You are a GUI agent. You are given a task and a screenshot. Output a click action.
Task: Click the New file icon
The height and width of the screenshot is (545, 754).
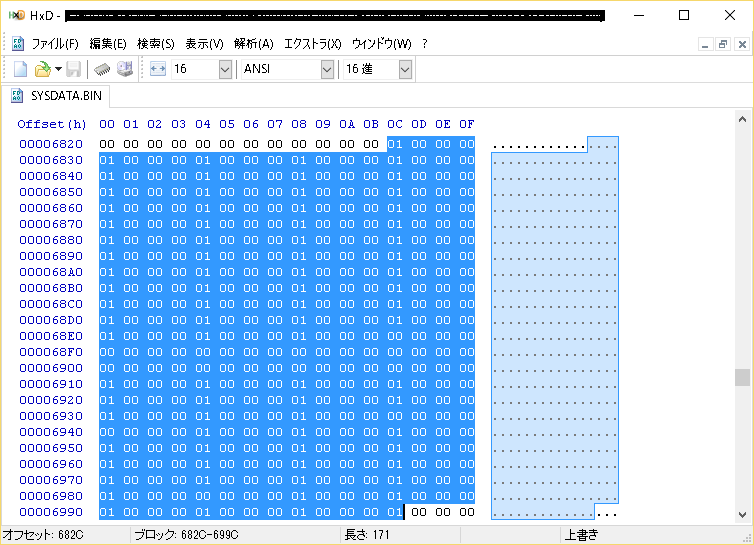coord(20,69)
